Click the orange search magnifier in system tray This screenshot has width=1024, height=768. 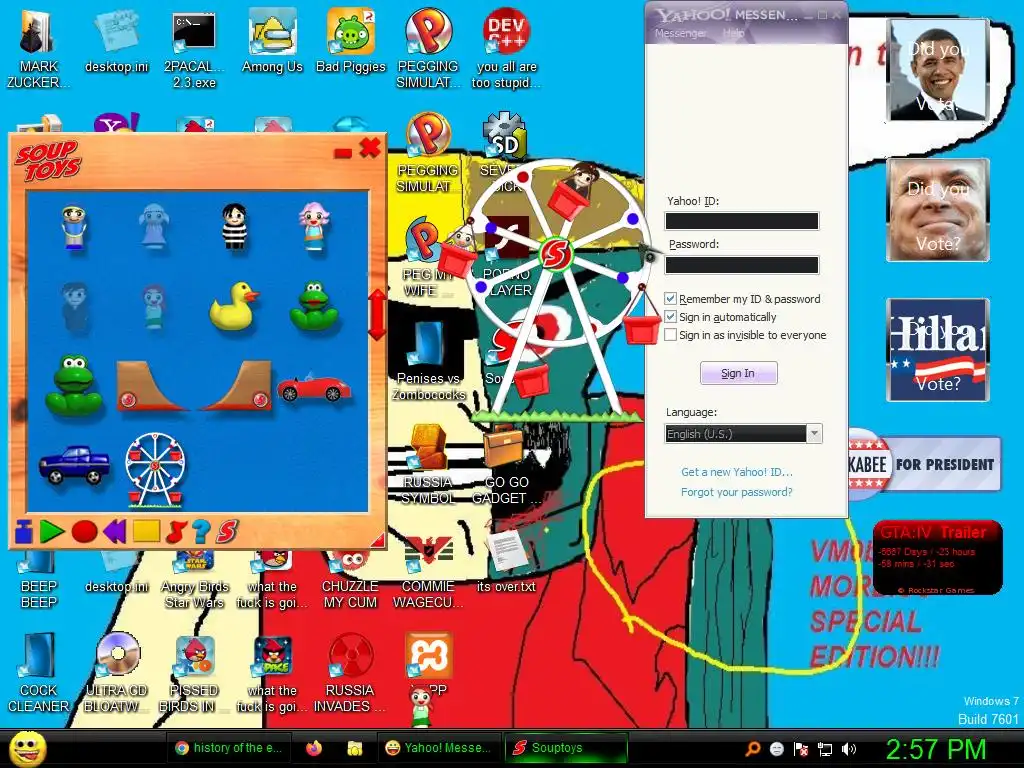pyautogui.click(x=752, y=749)
